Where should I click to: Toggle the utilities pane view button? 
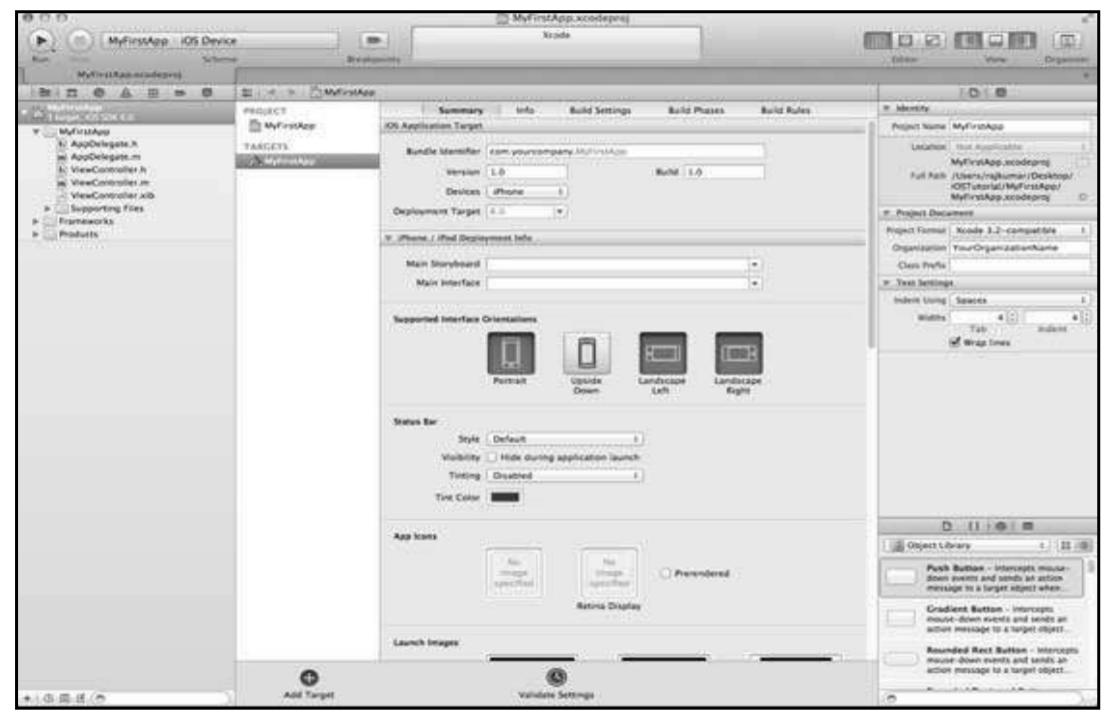[1022, 40]
